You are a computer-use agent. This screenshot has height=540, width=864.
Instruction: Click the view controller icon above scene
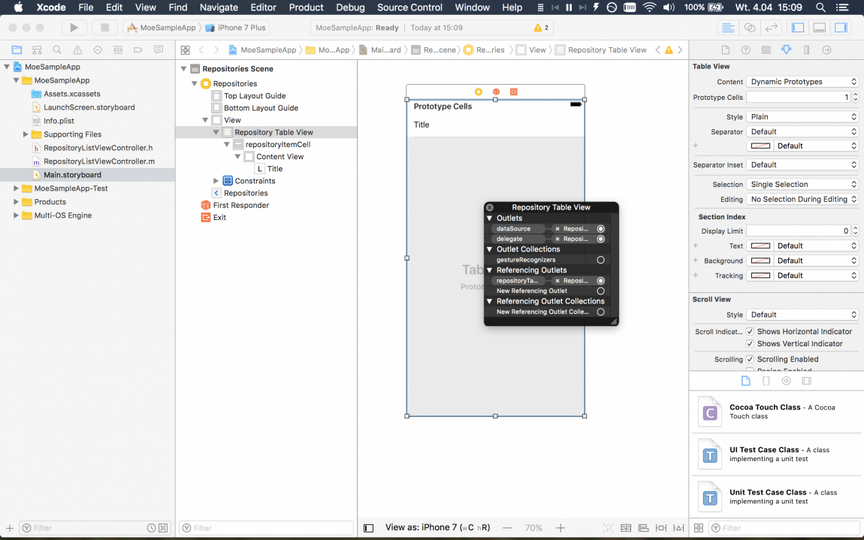(x=478, y=91)
